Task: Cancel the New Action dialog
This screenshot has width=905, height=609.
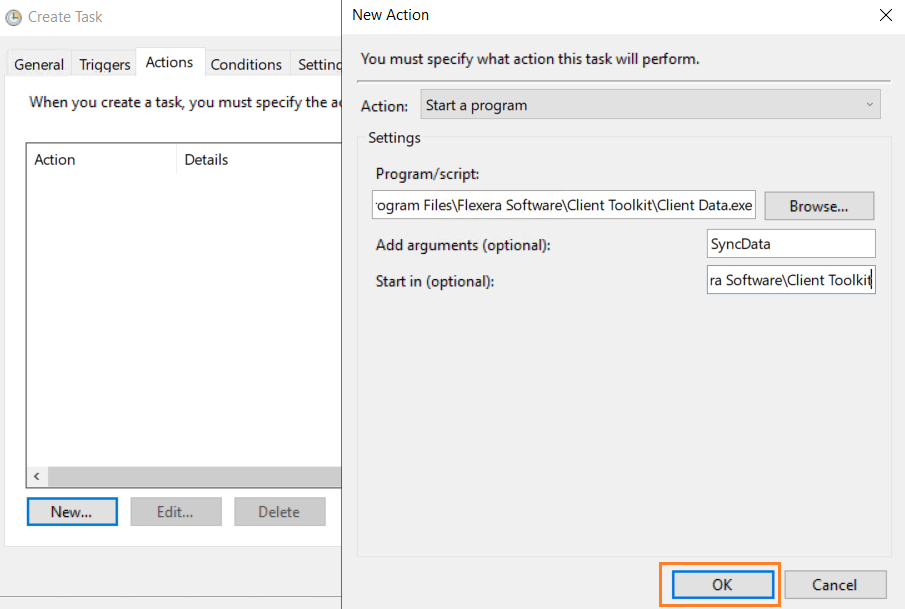Action: (x=834, y=585)
